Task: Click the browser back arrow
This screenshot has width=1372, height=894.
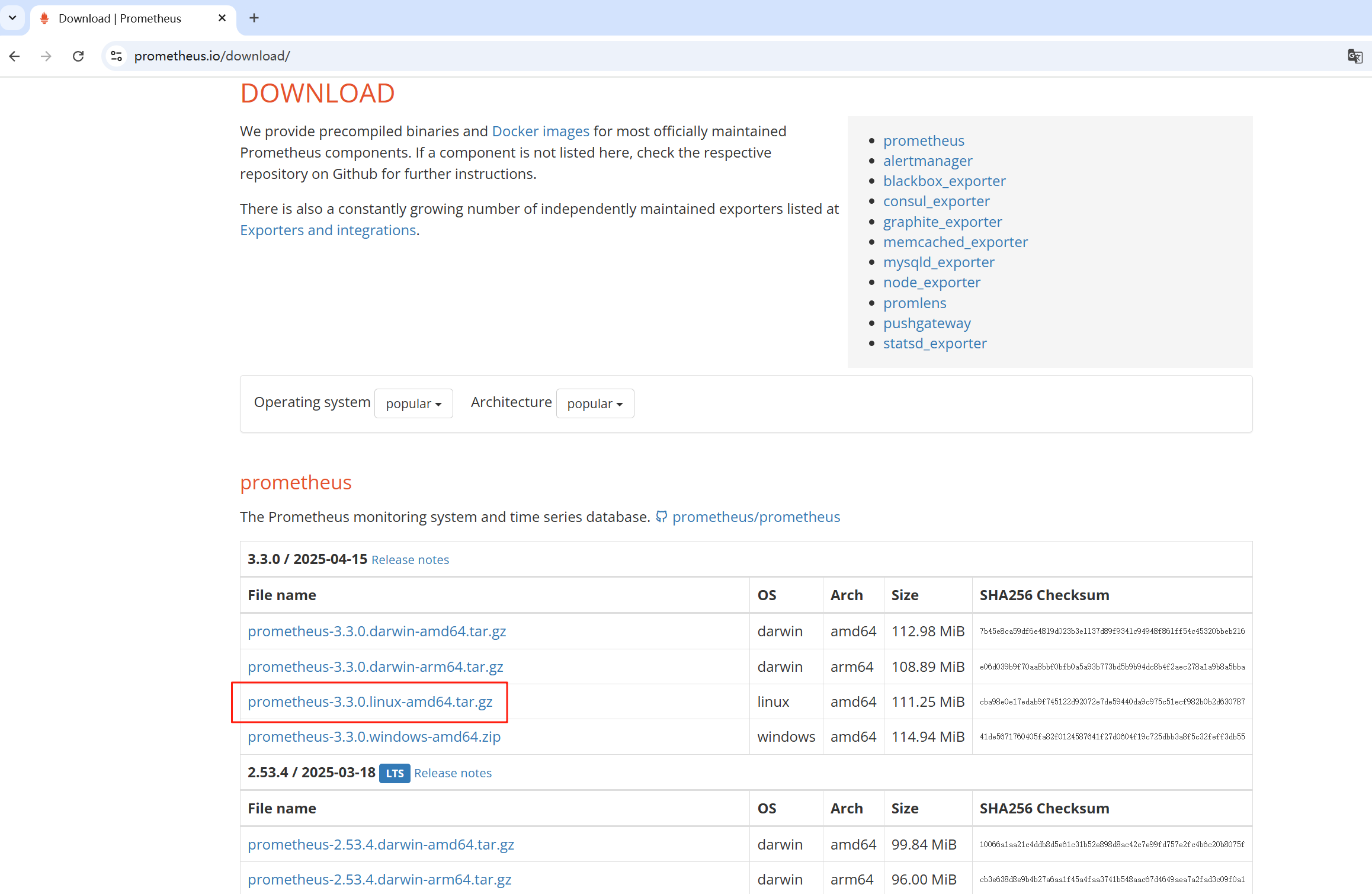Action: pos(15,56)
